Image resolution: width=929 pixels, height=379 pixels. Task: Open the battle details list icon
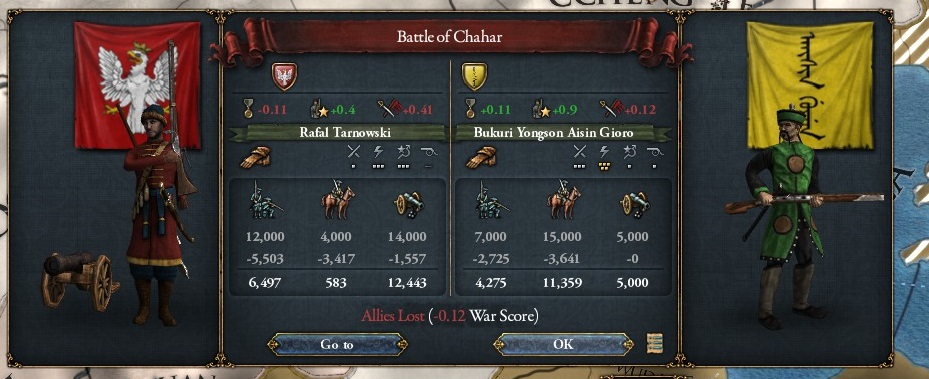655,343
